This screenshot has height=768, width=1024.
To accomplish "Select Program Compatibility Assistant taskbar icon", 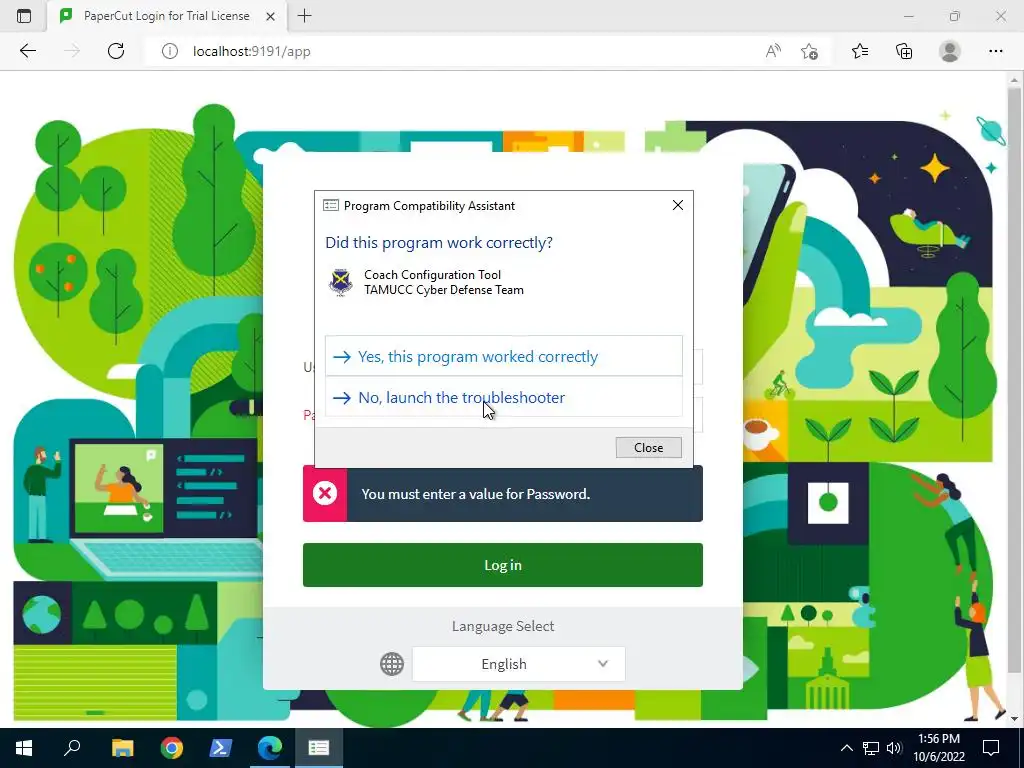I will click(x=319, y=748).
